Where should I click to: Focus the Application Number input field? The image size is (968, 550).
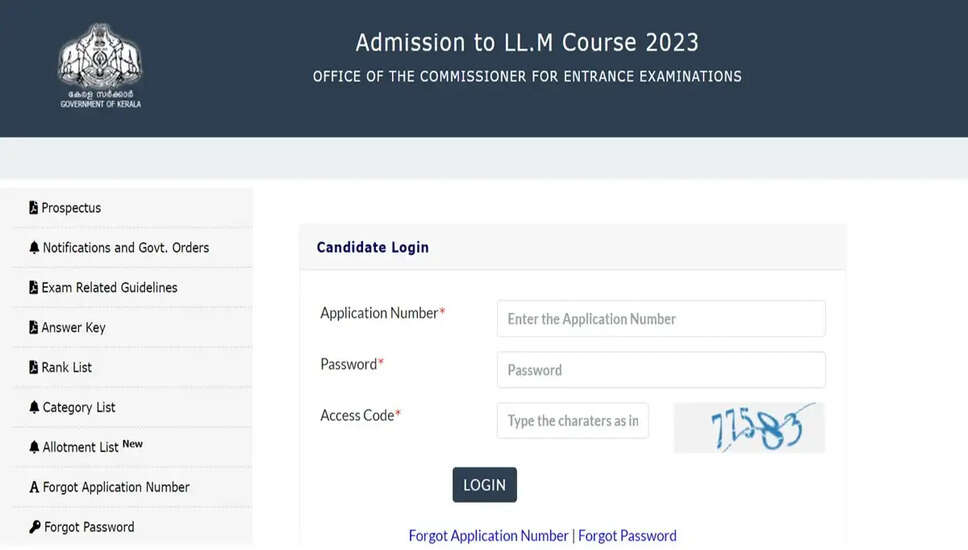[x=661, y=319]
